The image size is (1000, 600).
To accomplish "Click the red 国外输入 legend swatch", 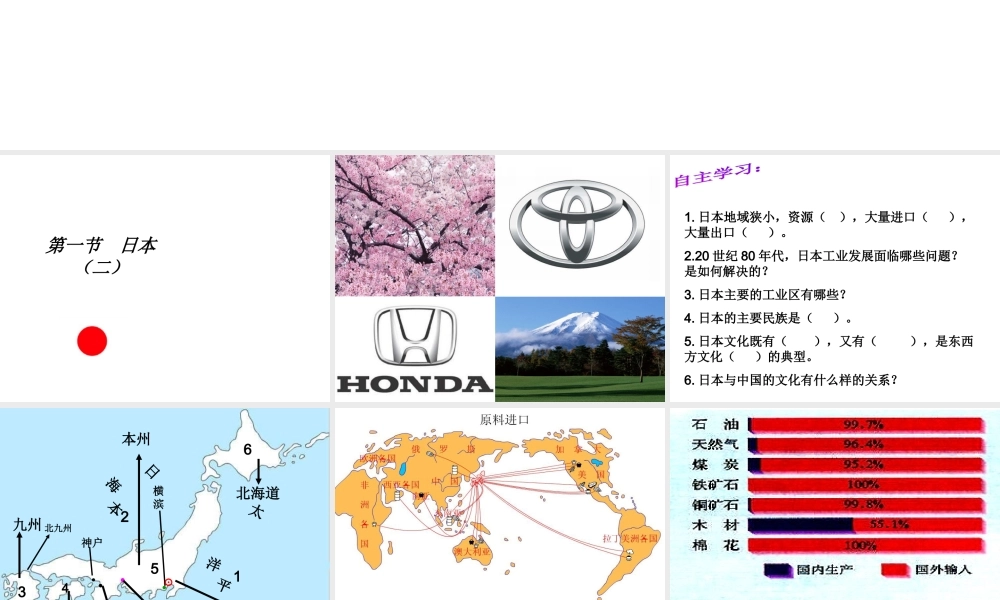I will click(896, 570).
